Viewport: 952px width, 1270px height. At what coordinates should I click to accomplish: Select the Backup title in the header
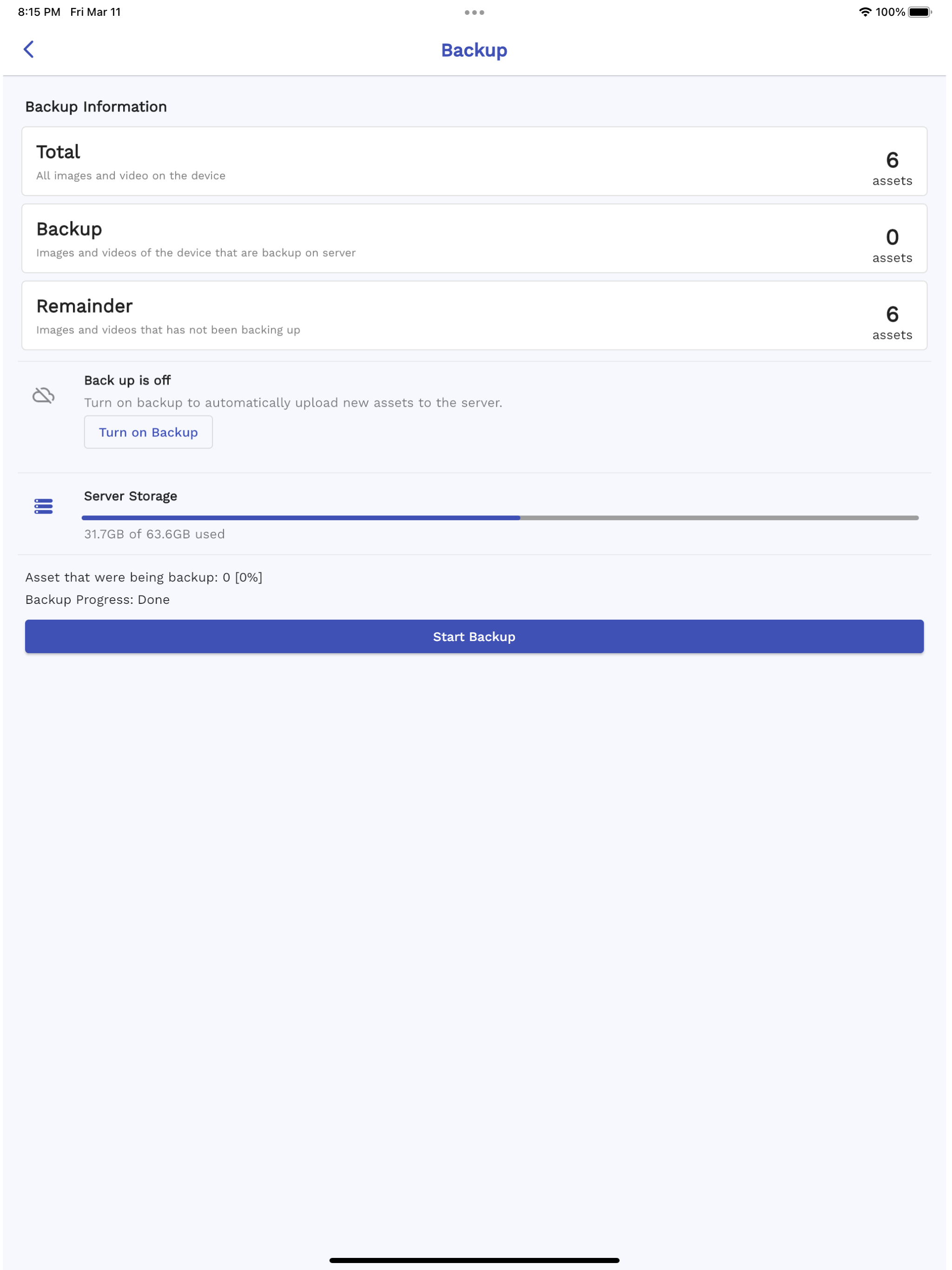pos(474,50)
